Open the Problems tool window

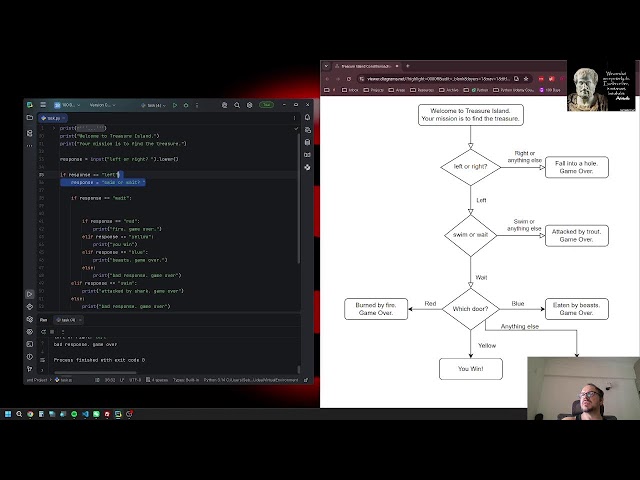tap(30, 357)
